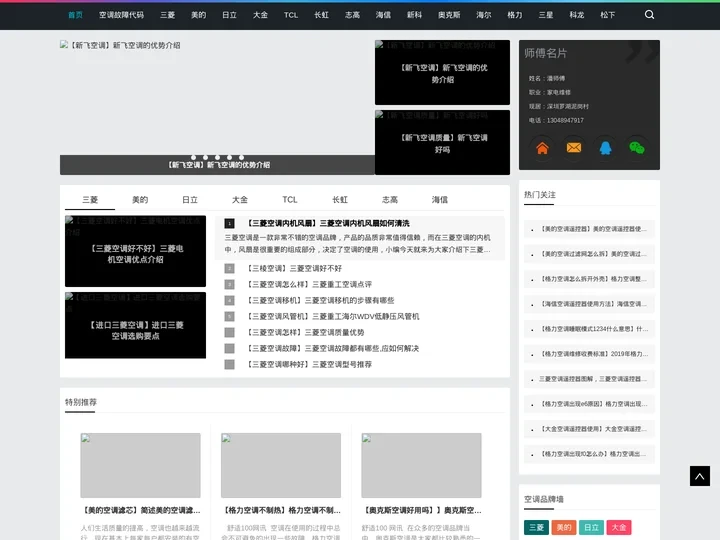This screenshot has width=720, height=540.
Task: Click the green WeChat icon
Action: click(x=637, y=148)
